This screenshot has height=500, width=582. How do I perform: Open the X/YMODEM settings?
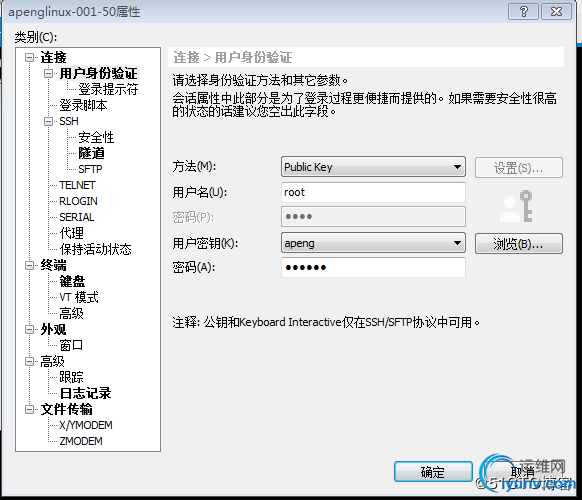pos(86,425)
